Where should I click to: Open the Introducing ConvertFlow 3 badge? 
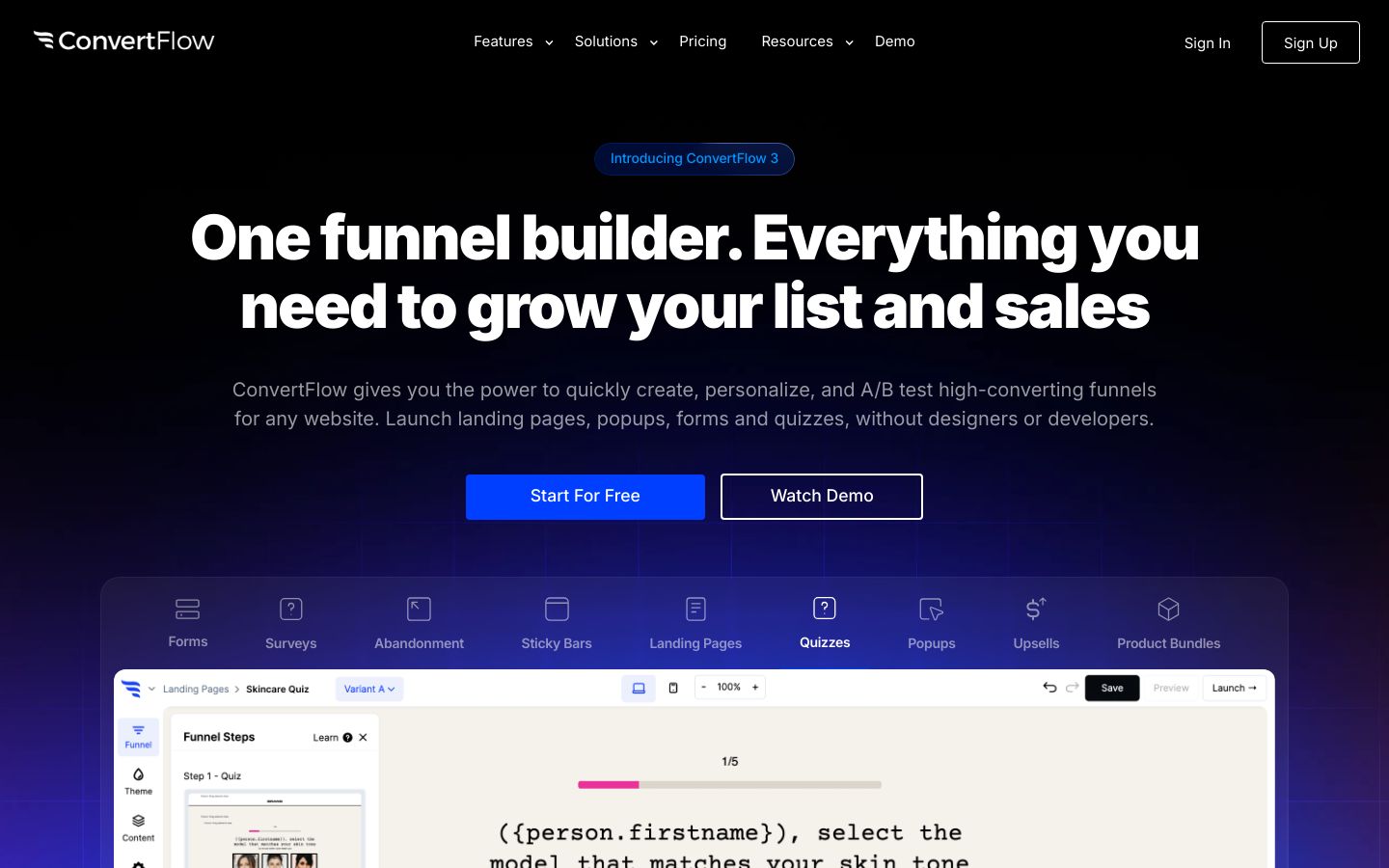click(x=694, y=159)
